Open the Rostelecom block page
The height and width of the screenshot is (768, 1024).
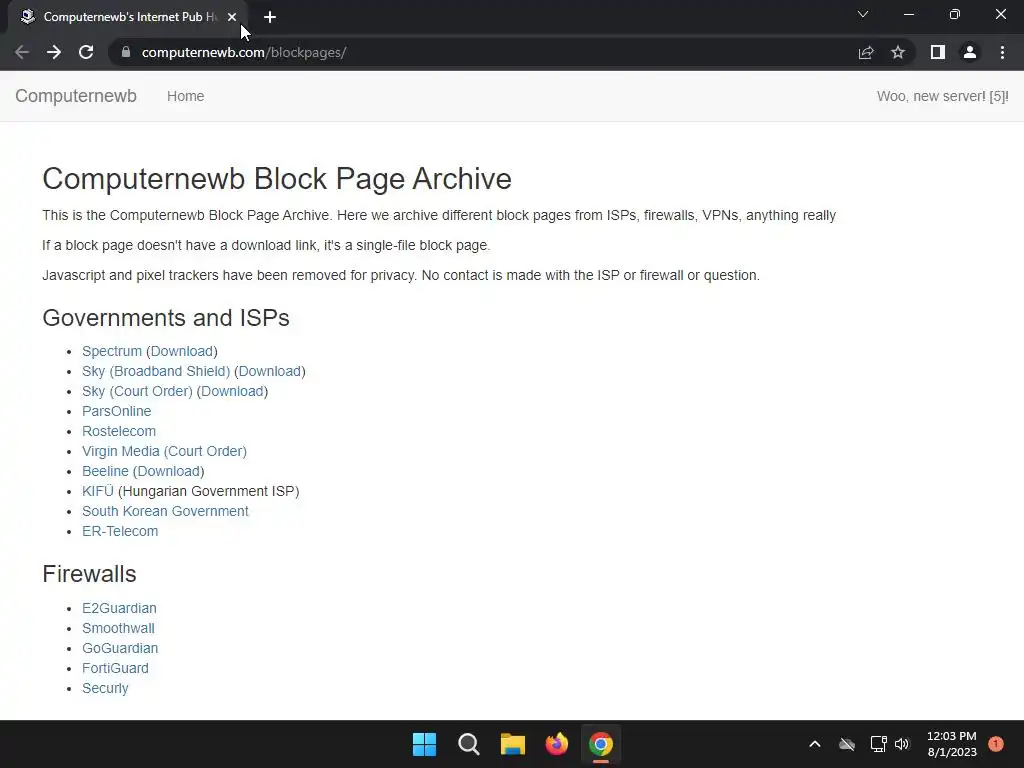click(x=119, y=431)
